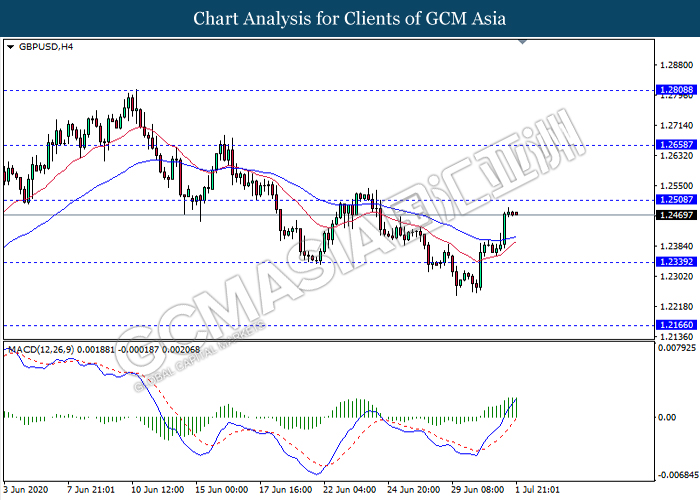
Task: Select the 1.28088 resistance price label
Action: coord(677,90)
